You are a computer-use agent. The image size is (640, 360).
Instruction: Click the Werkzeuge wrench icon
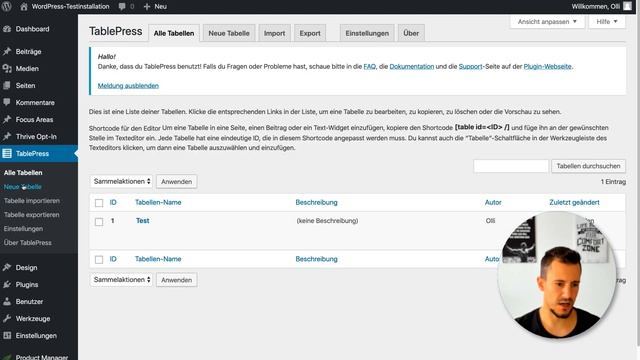coord(7,319)
